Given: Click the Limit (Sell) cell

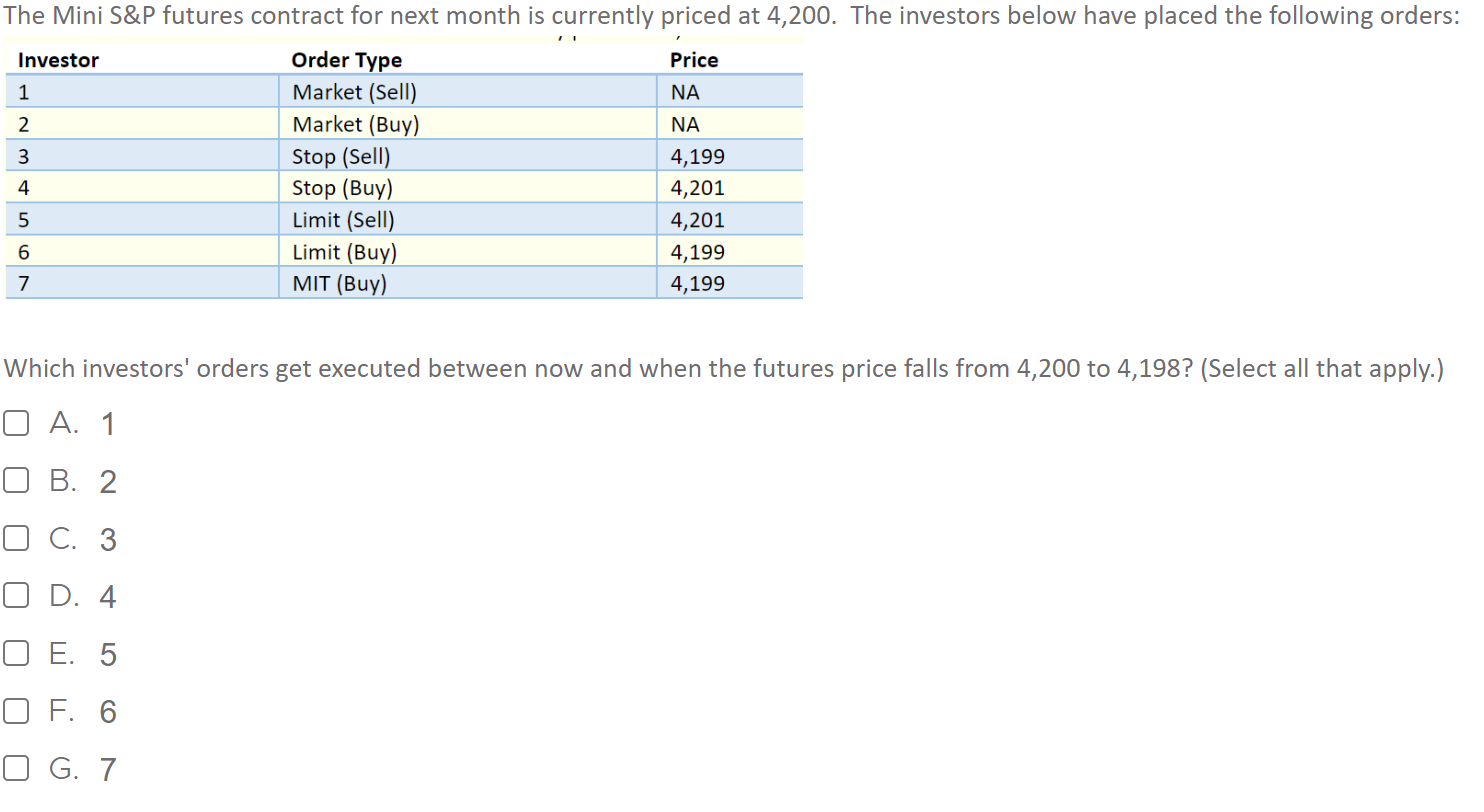Looking at the screenshot, I should 343,220.
